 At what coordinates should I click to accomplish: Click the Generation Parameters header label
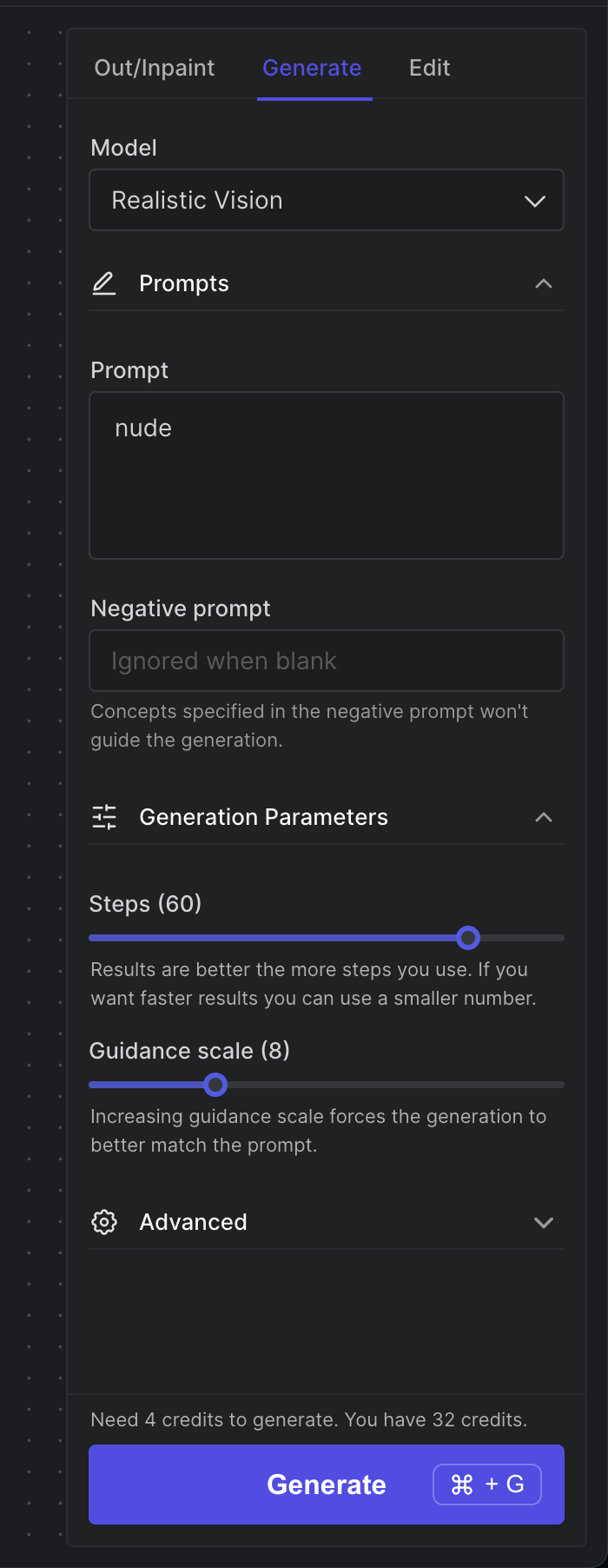click(263, 817)
